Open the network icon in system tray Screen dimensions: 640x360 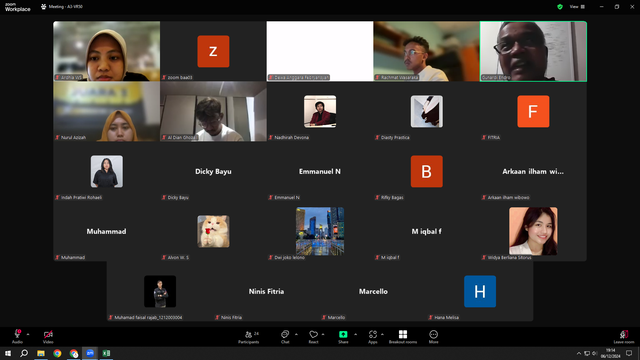[x=587, y=353]
